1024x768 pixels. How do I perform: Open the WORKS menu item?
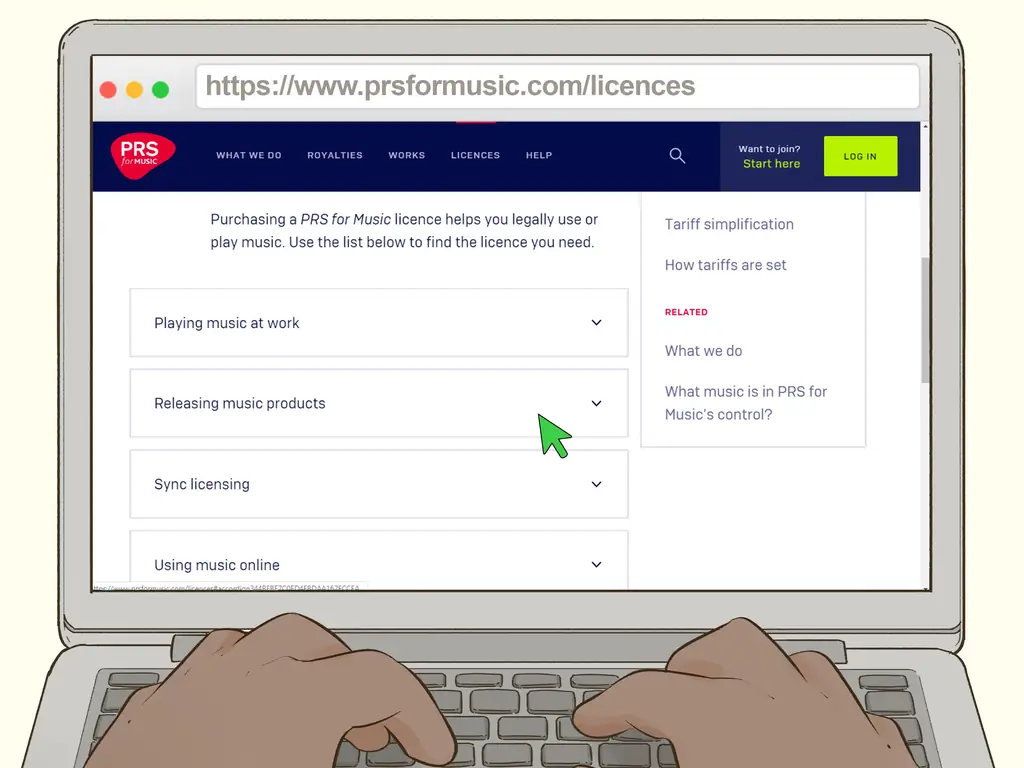click(407, 155)
